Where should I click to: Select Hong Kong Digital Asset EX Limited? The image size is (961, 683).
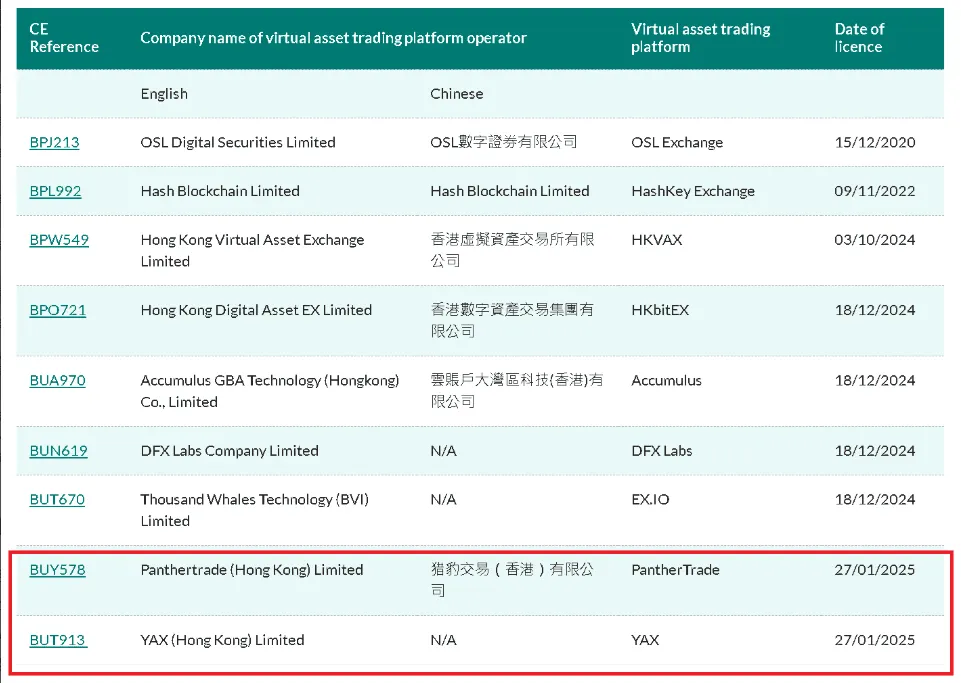point(256,310)
